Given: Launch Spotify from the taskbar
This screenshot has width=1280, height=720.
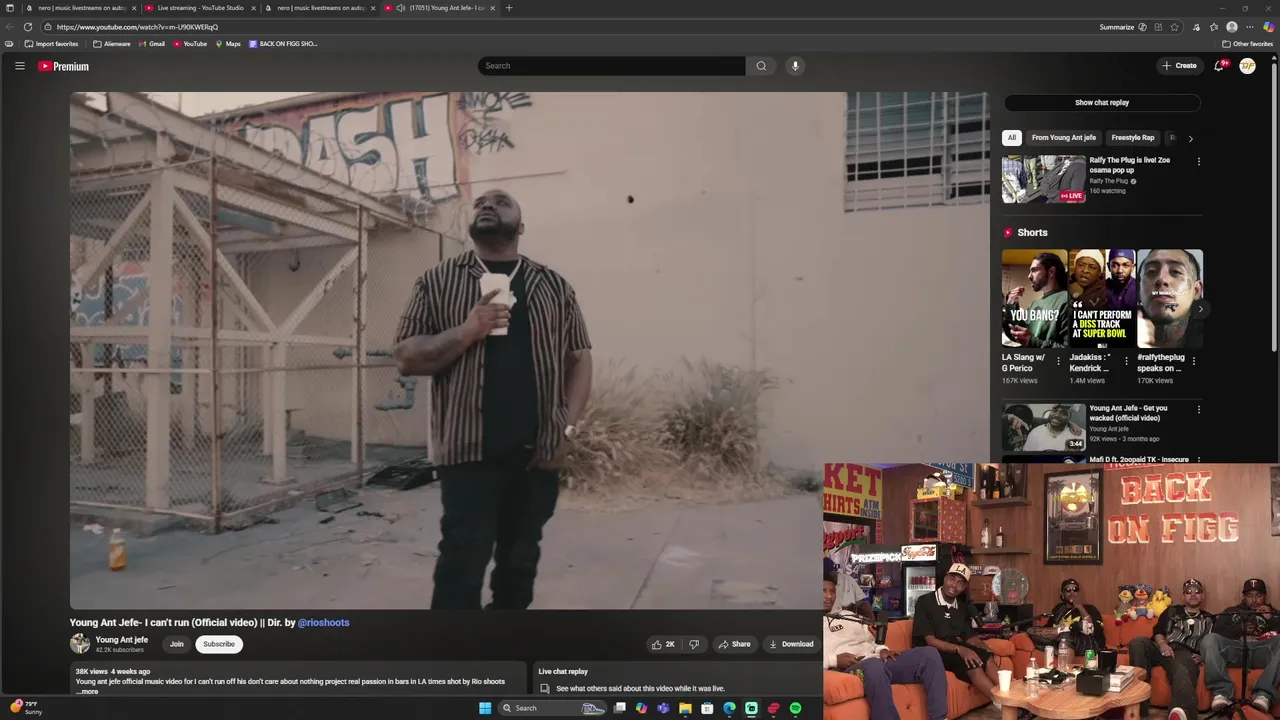Looking at the screenshot, I should pyautogui.click(x=795, y=708).
